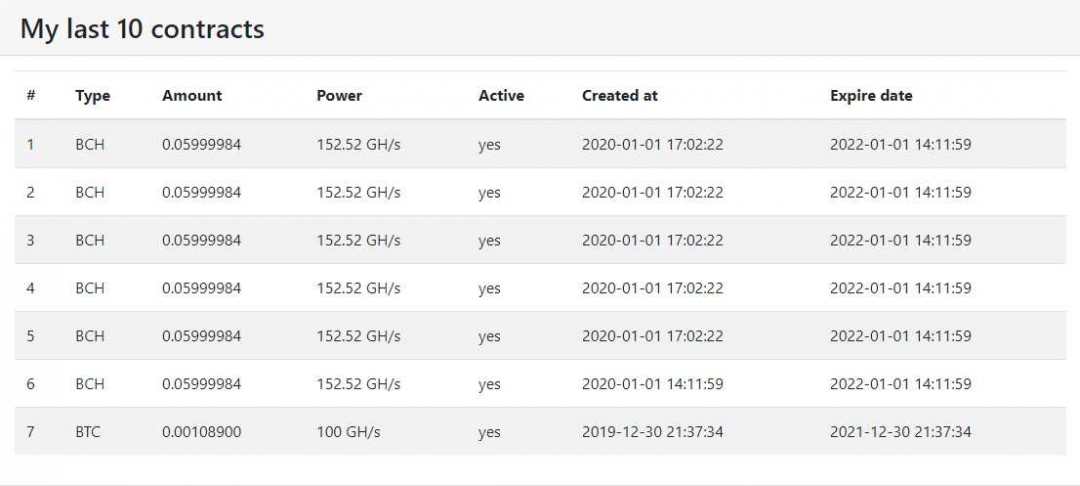Image resolution: width=1080 pixels, height=486 pixels.
Task: Select row number 1 in the contracts table
Action: pyautogui.click(x=30, y=144)
